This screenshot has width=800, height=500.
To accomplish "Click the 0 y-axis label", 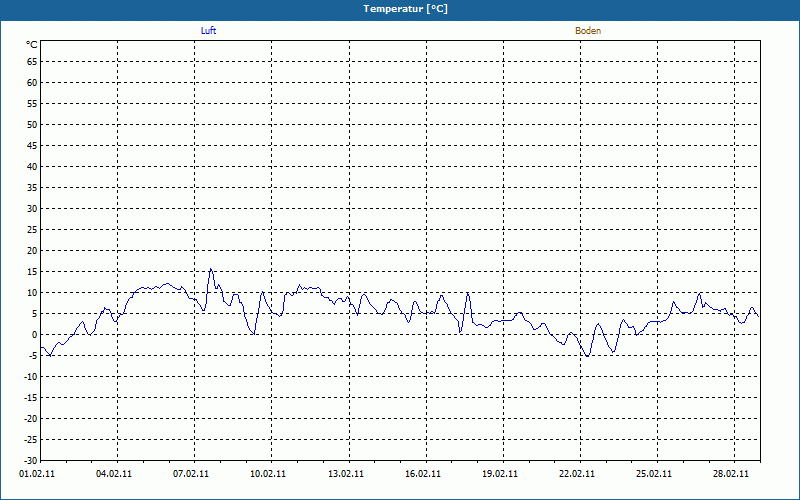I will coord(35,335).
